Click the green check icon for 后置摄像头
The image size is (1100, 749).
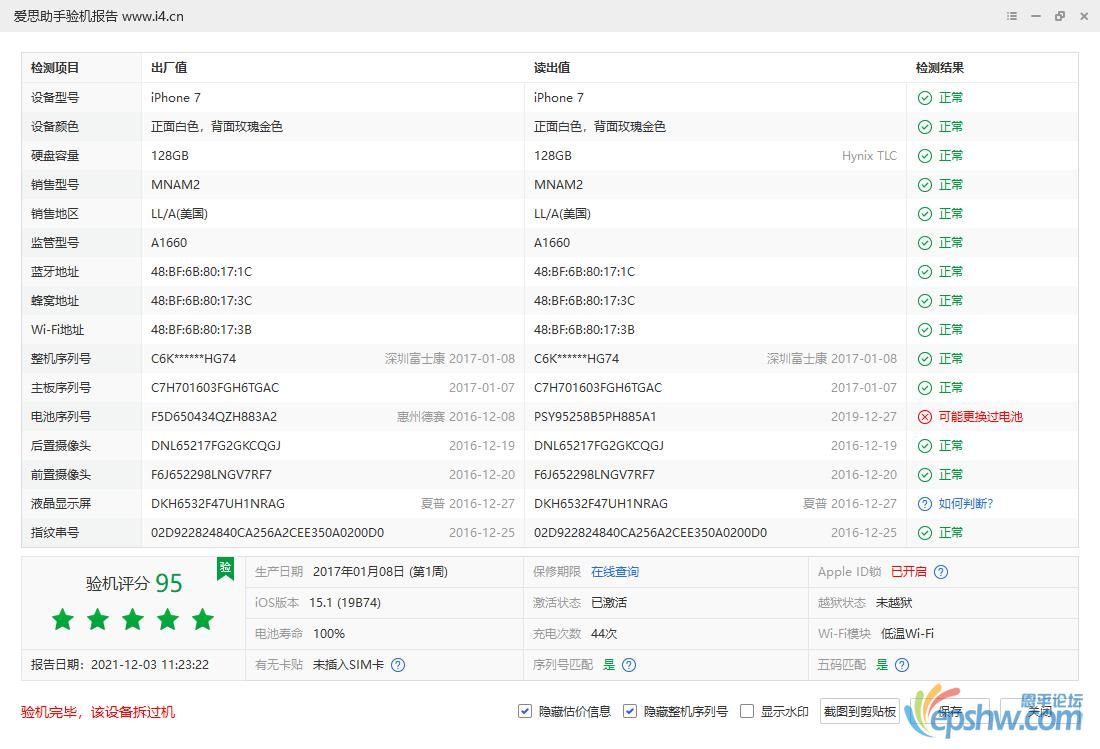(925, 446)
